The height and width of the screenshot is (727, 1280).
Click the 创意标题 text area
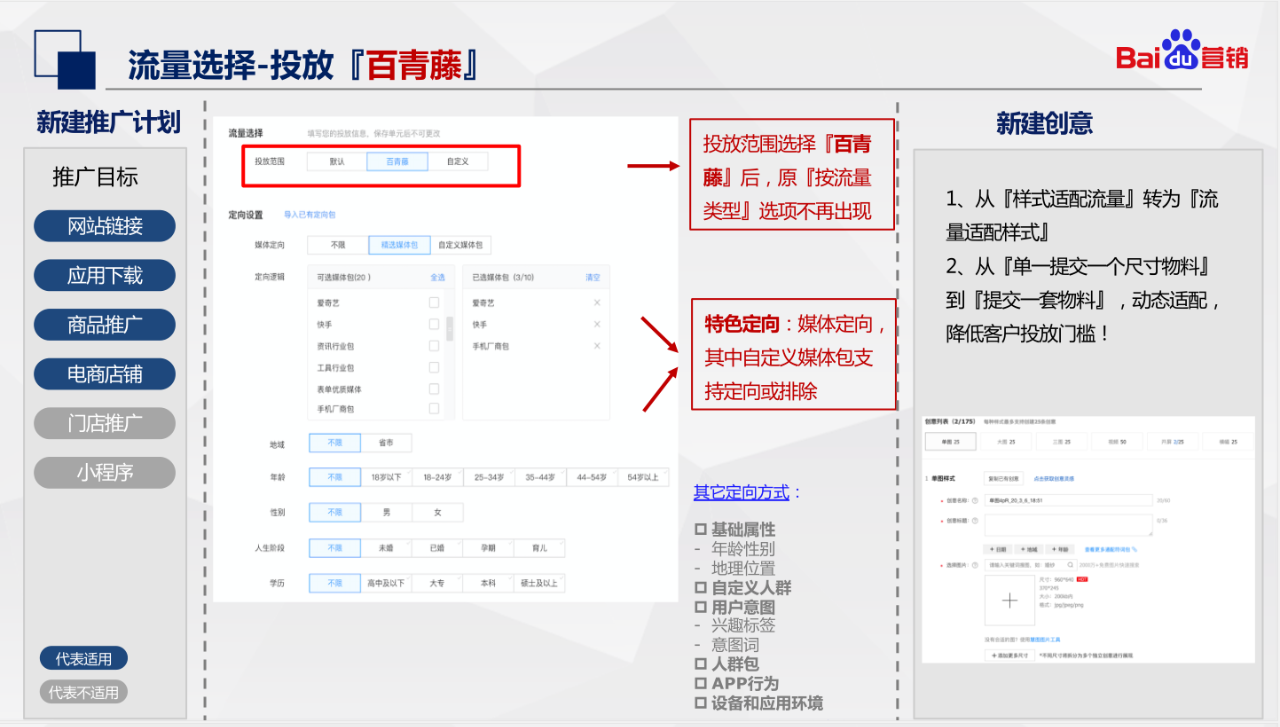[x=1069, y=525]
